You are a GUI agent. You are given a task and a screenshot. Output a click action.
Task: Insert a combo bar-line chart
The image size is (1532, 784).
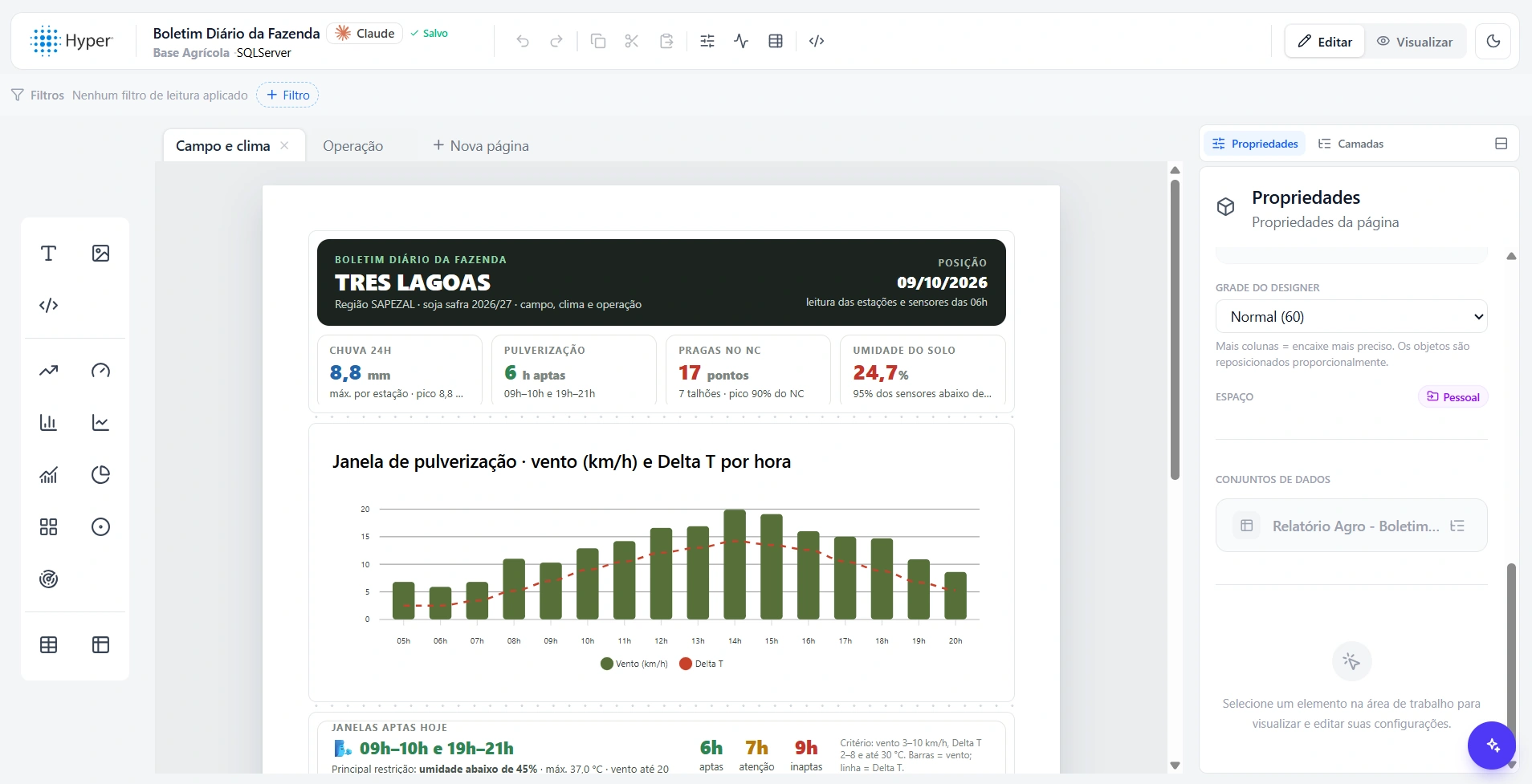click(48, 475)
